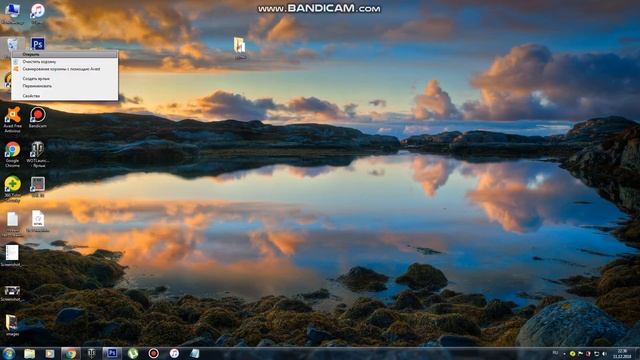The image size is (640, 360).
Task: Open the media player taskbar icon
Action: [x=50, y=353]
